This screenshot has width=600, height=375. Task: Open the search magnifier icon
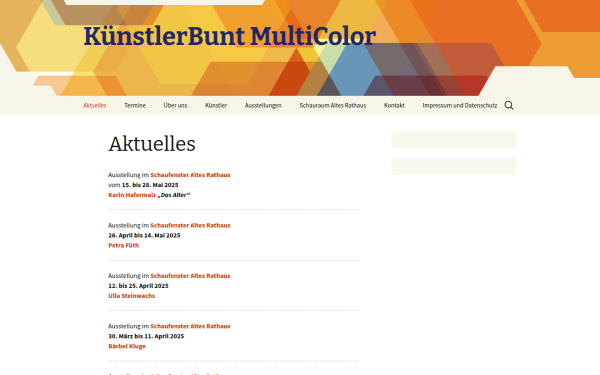tap(509, 105)
